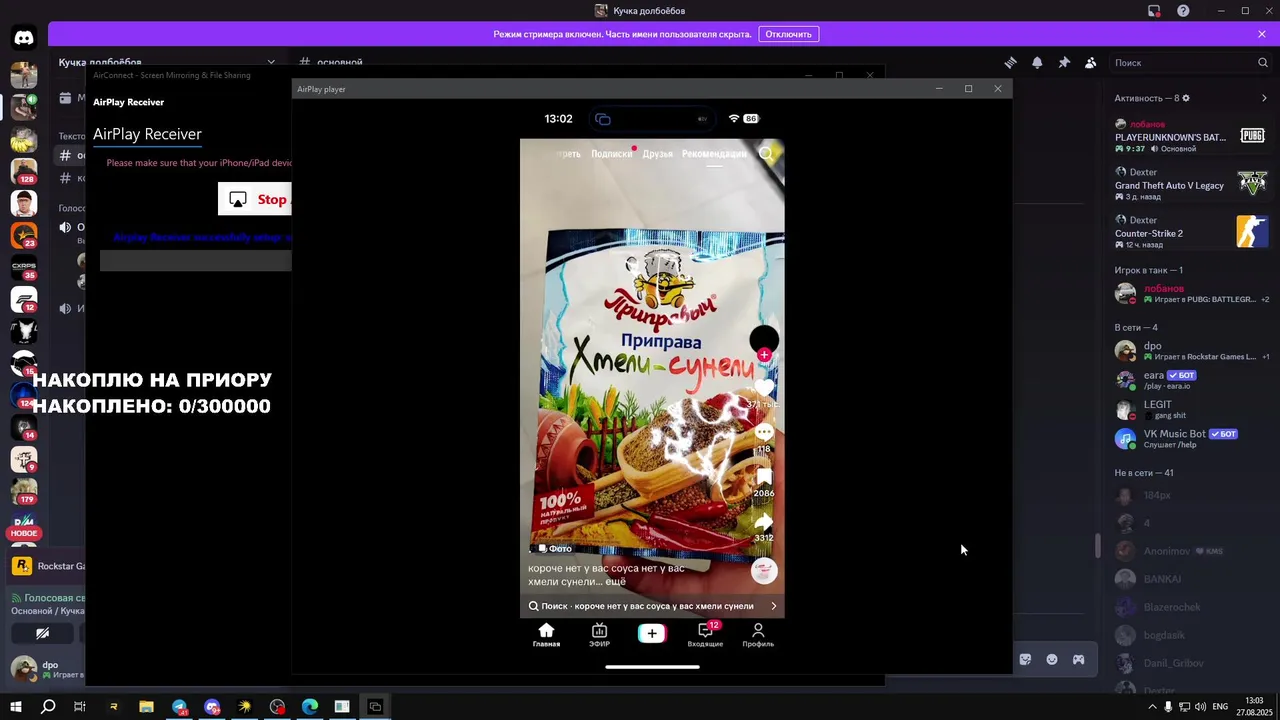Open the 'dpo' user avatar panel
The image size is (1280, 720).
coord(23,669)
